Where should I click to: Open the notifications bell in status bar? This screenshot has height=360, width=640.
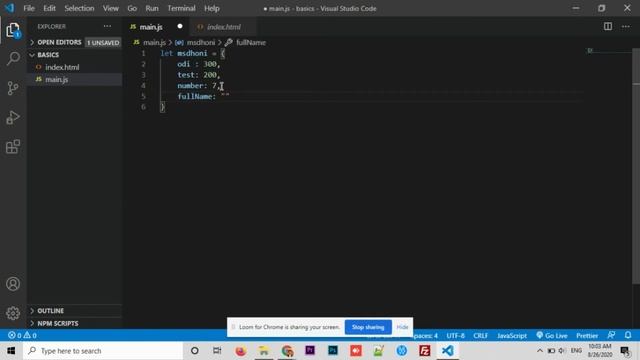628,335
